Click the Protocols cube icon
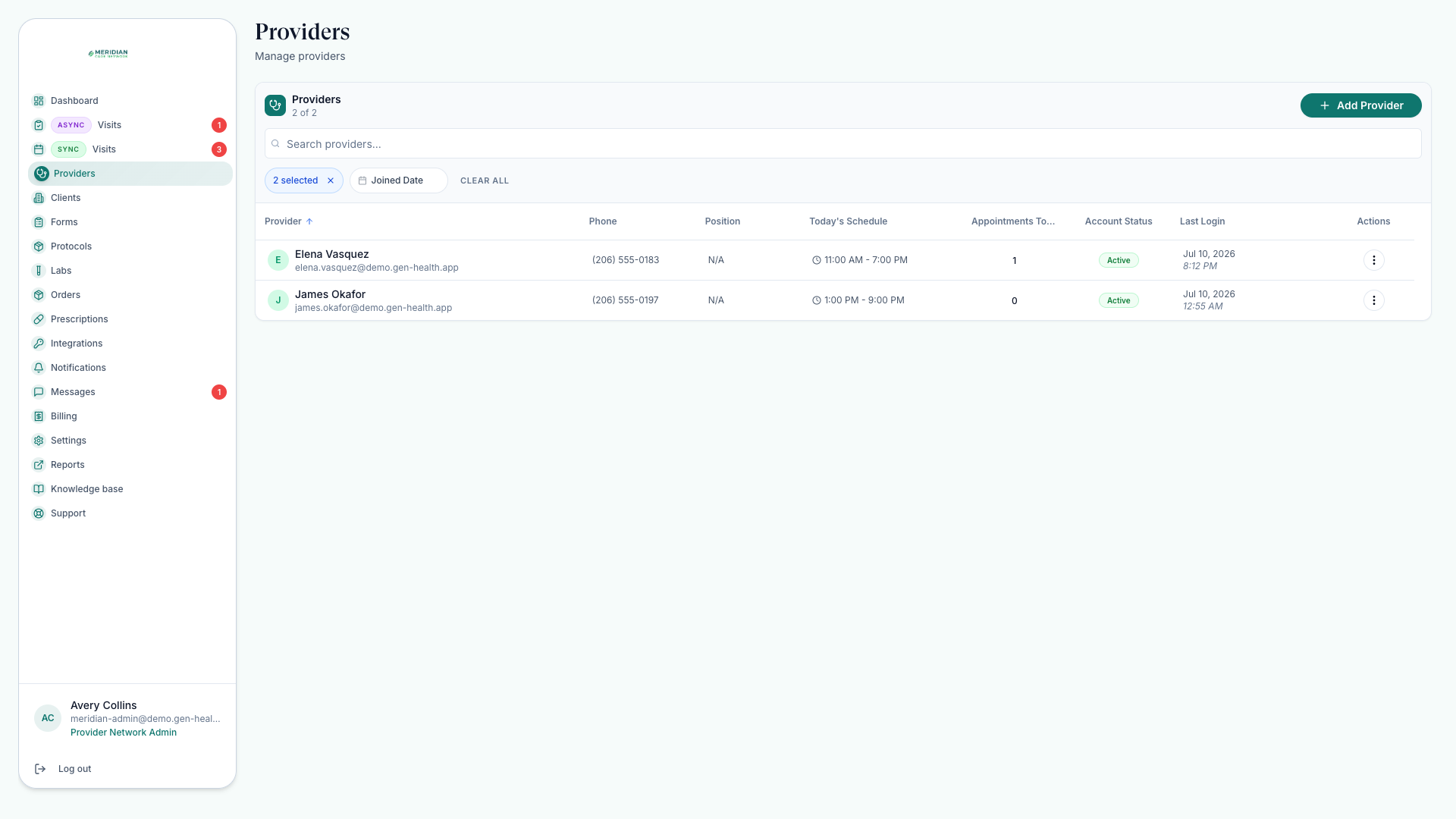Viewport: 1456px width, 819px height. (x=39, y=246)
